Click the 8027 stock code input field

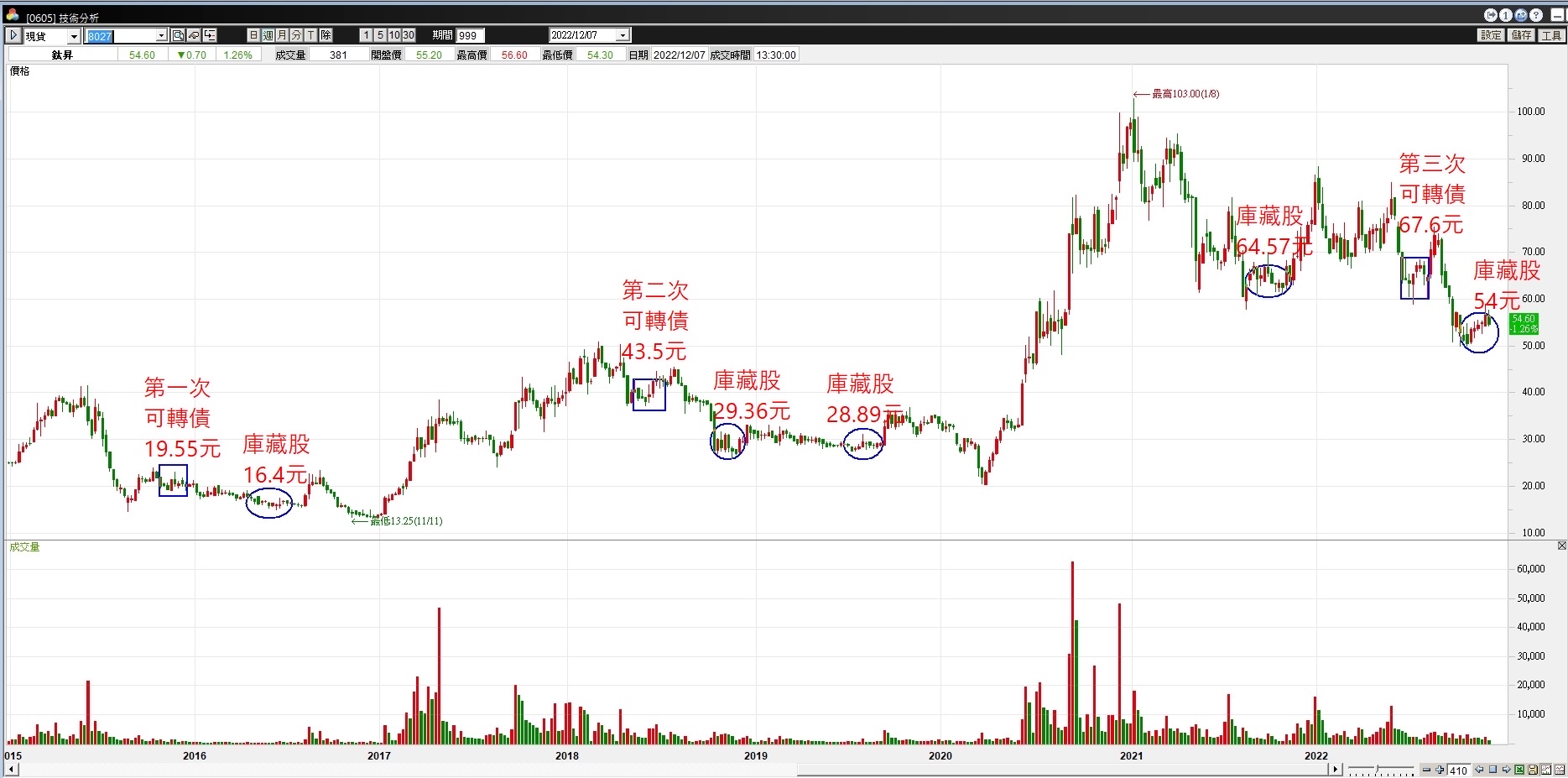click(121, 36)
